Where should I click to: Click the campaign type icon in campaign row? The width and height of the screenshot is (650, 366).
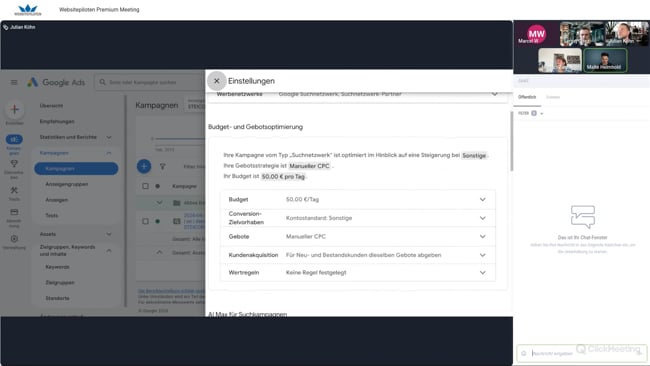[177, 221]
